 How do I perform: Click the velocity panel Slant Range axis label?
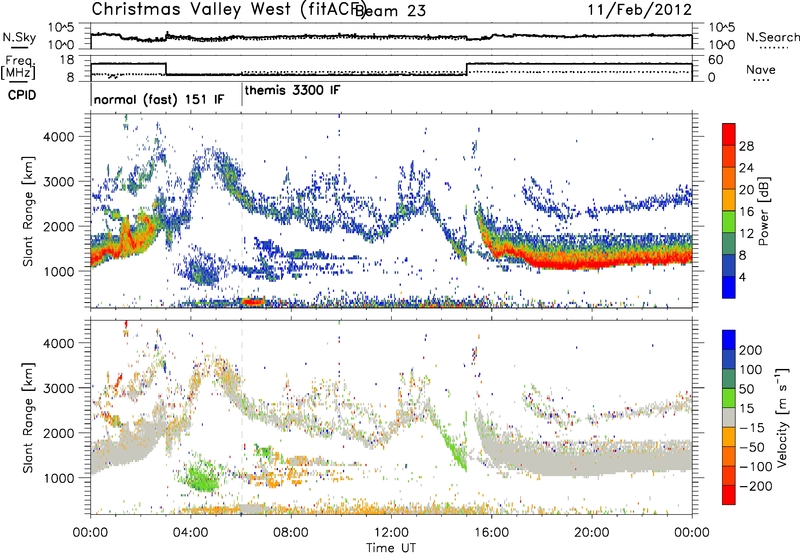[28, 417]
